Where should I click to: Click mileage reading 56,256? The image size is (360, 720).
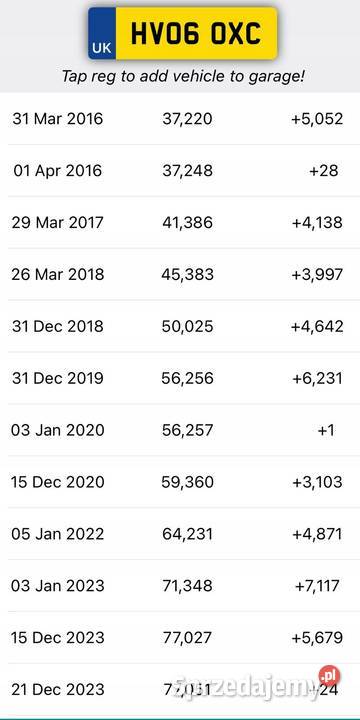(187, 378)
